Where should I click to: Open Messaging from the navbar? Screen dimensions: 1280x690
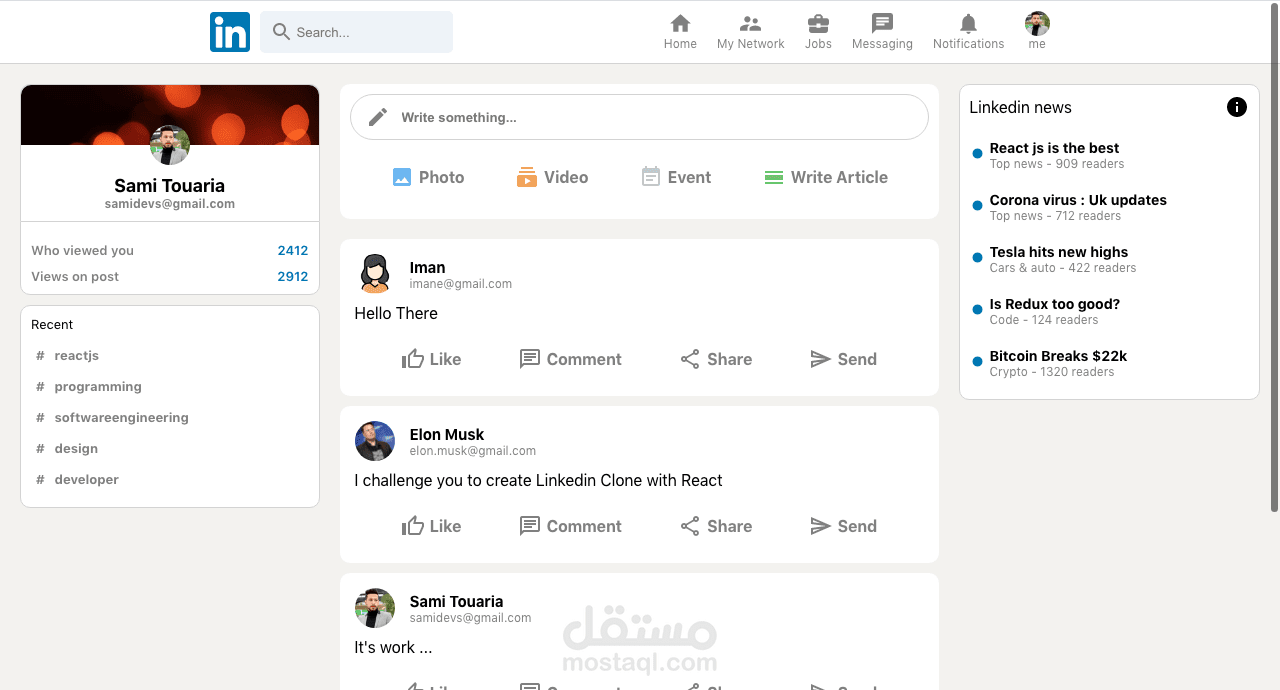pyautogui.click(x=882, y=32)
